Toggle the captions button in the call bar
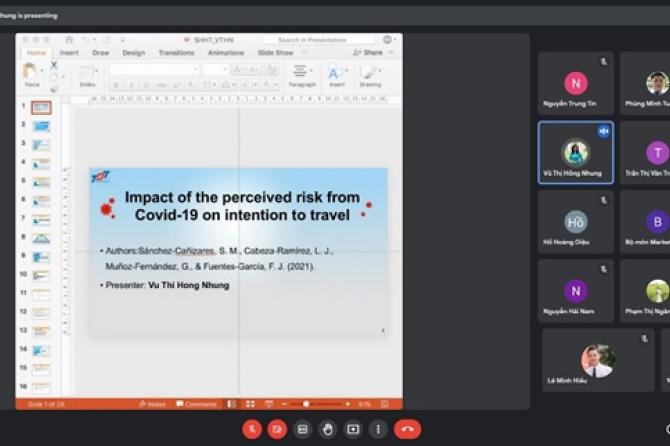670x446 pixels. [x=303, y=429]
